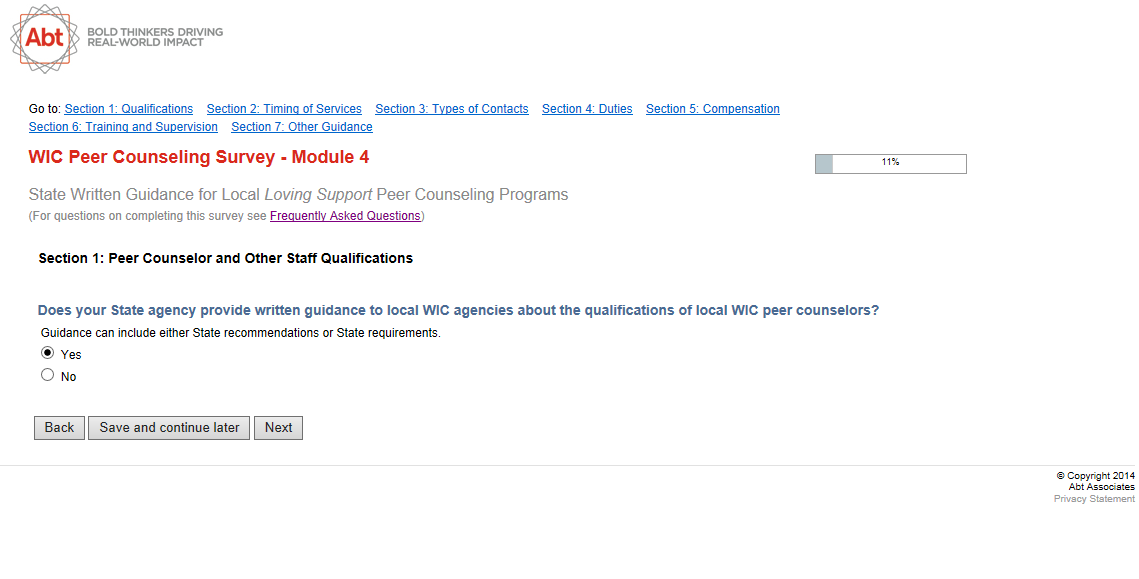The height and width of the screenshot is (579, 1139).
Task: Open Section 3: Types of Contacts
Action: pyautogui.click(x=451, y=109)
